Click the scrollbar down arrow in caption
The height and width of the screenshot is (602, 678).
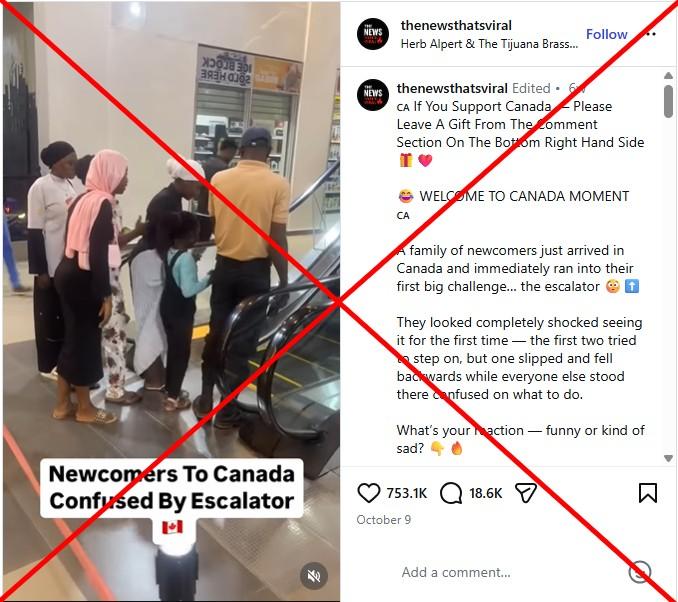tap(668, 458)
